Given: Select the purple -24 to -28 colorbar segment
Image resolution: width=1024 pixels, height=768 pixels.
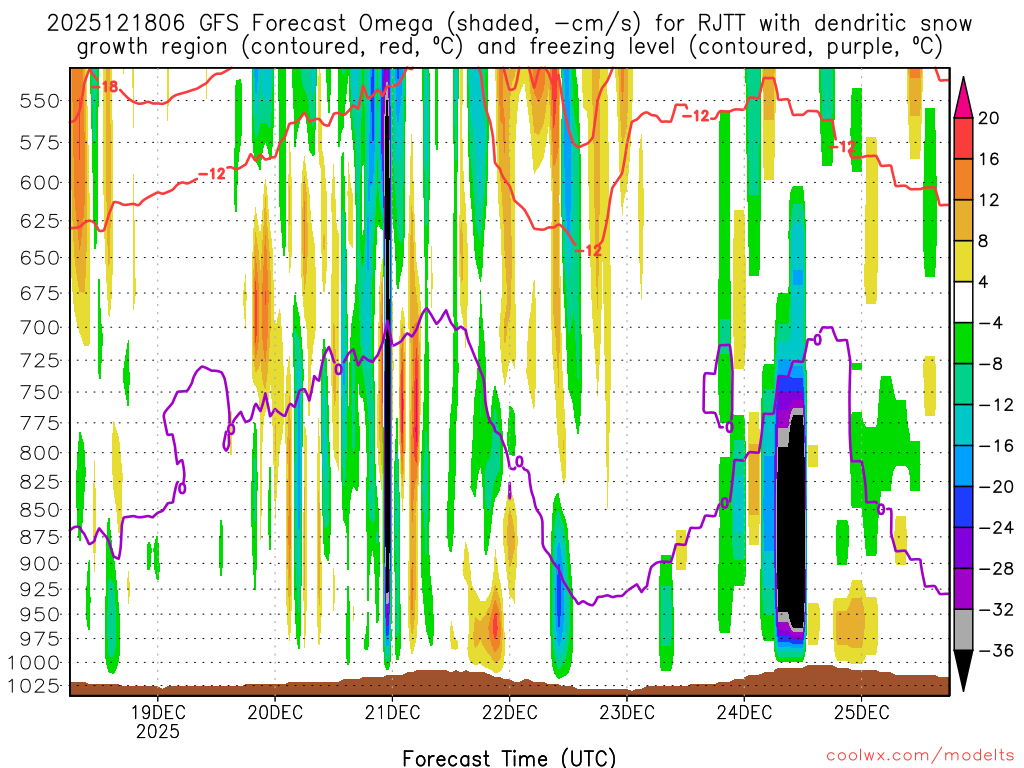Looking at the screenshot, I should tap(963, 548).
